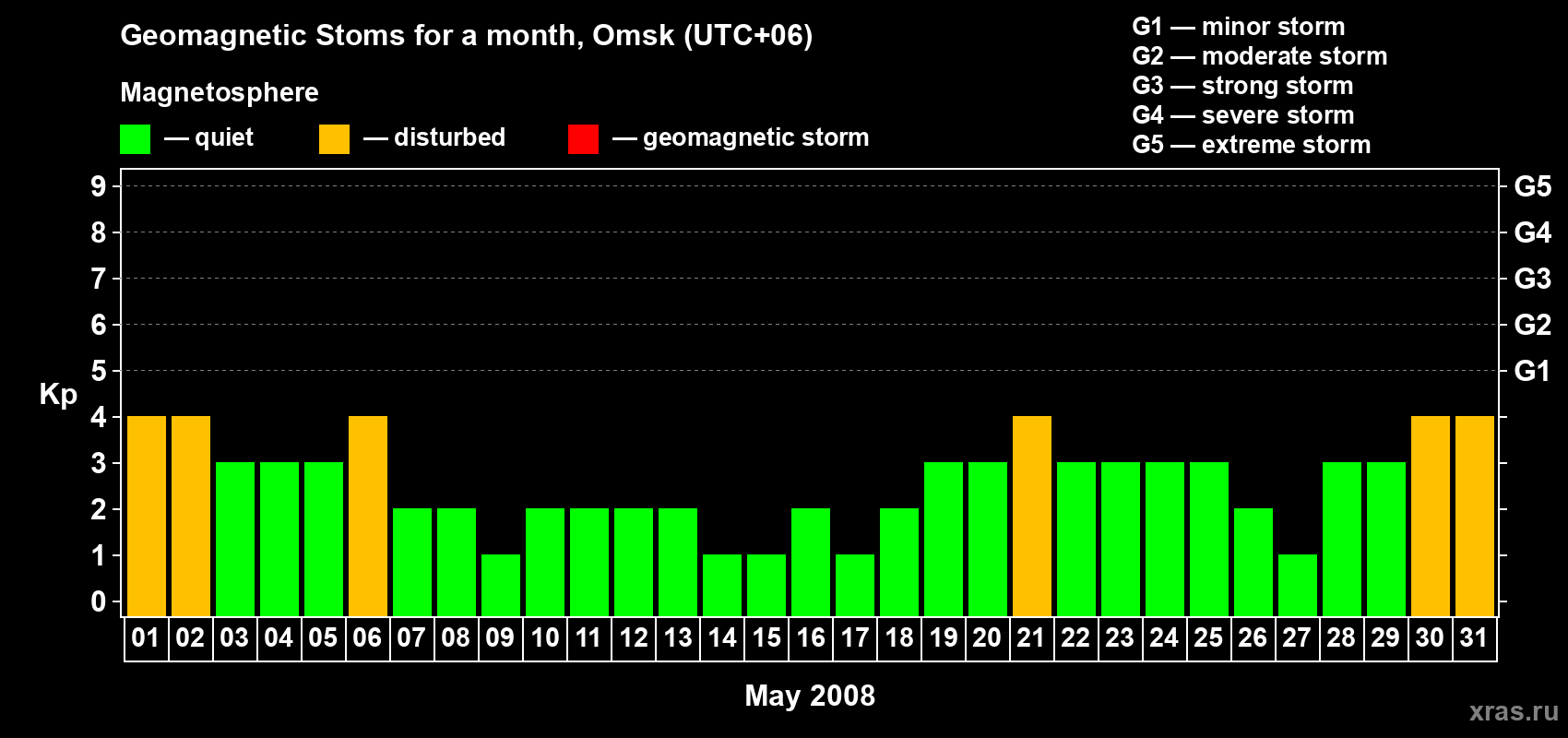Click the green bar for day 05
This screenshot has width=1568, height=738.
(324, 540)
